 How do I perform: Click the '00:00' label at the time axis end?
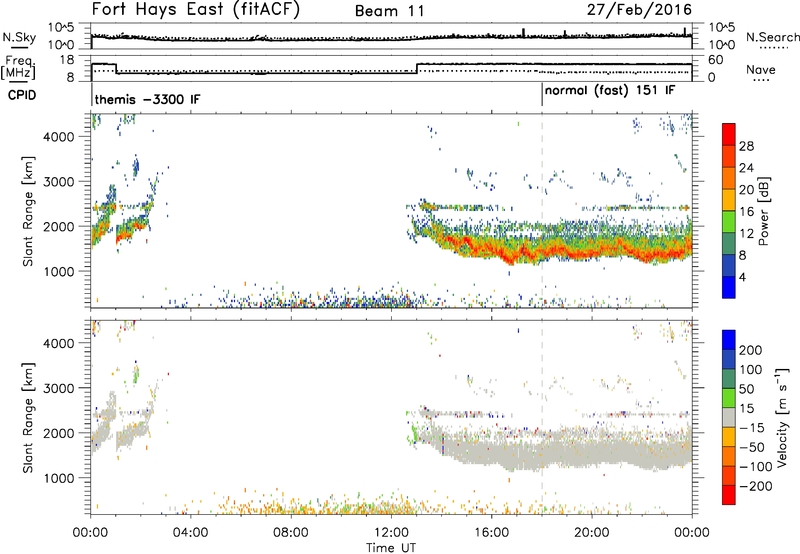tap(691, 533)
